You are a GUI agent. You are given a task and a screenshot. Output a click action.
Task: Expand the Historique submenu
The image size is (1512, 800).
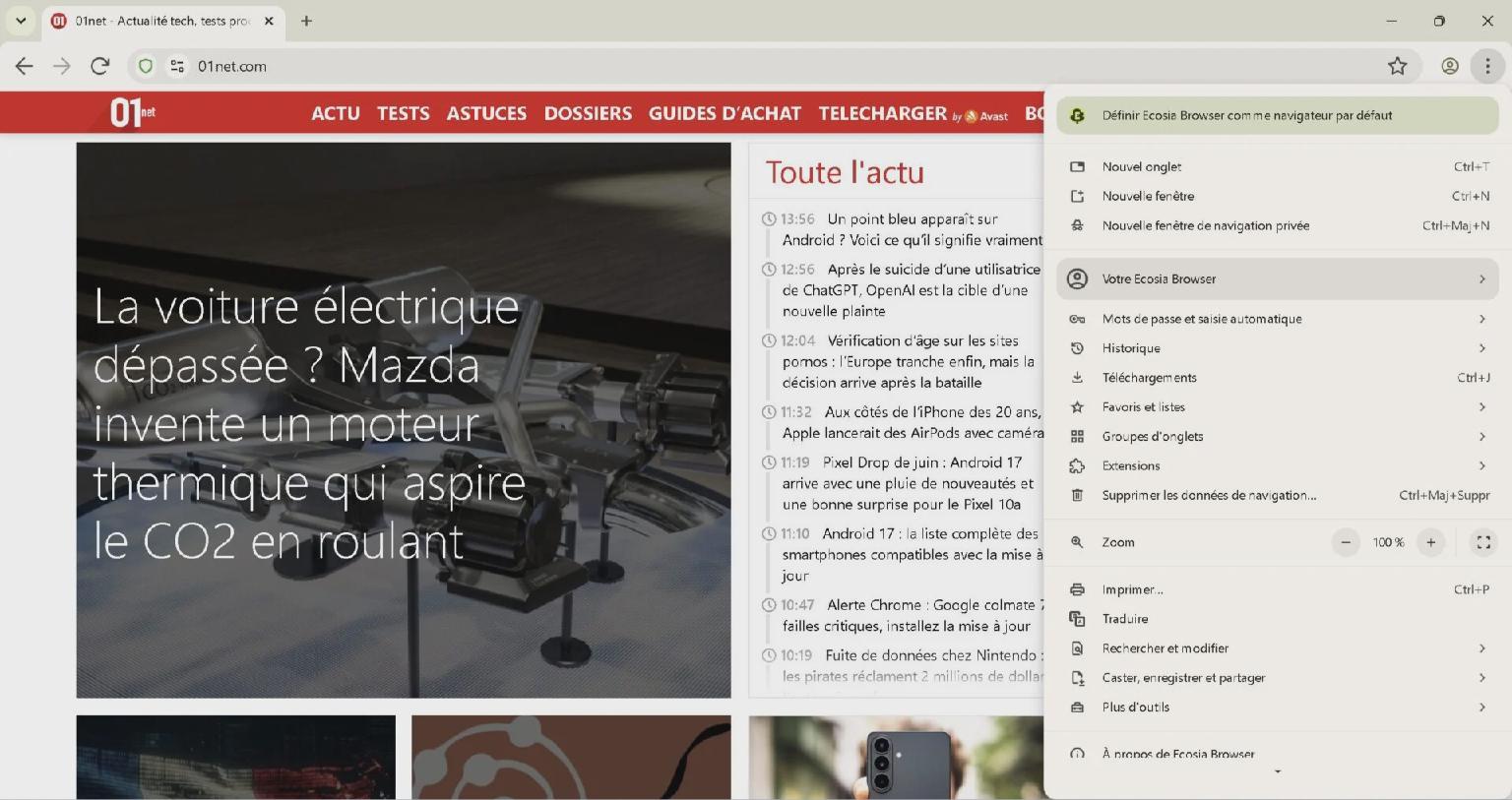pos(1278,348)
